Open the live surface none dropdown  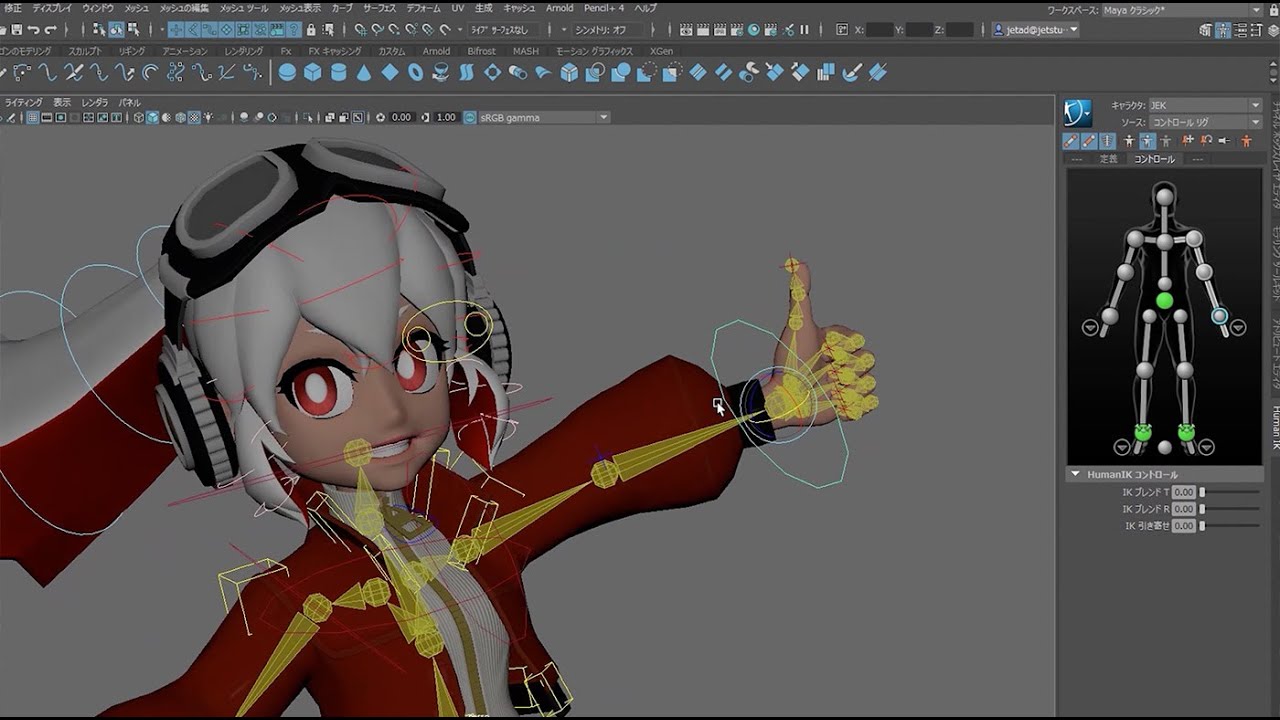pos(502,29)
